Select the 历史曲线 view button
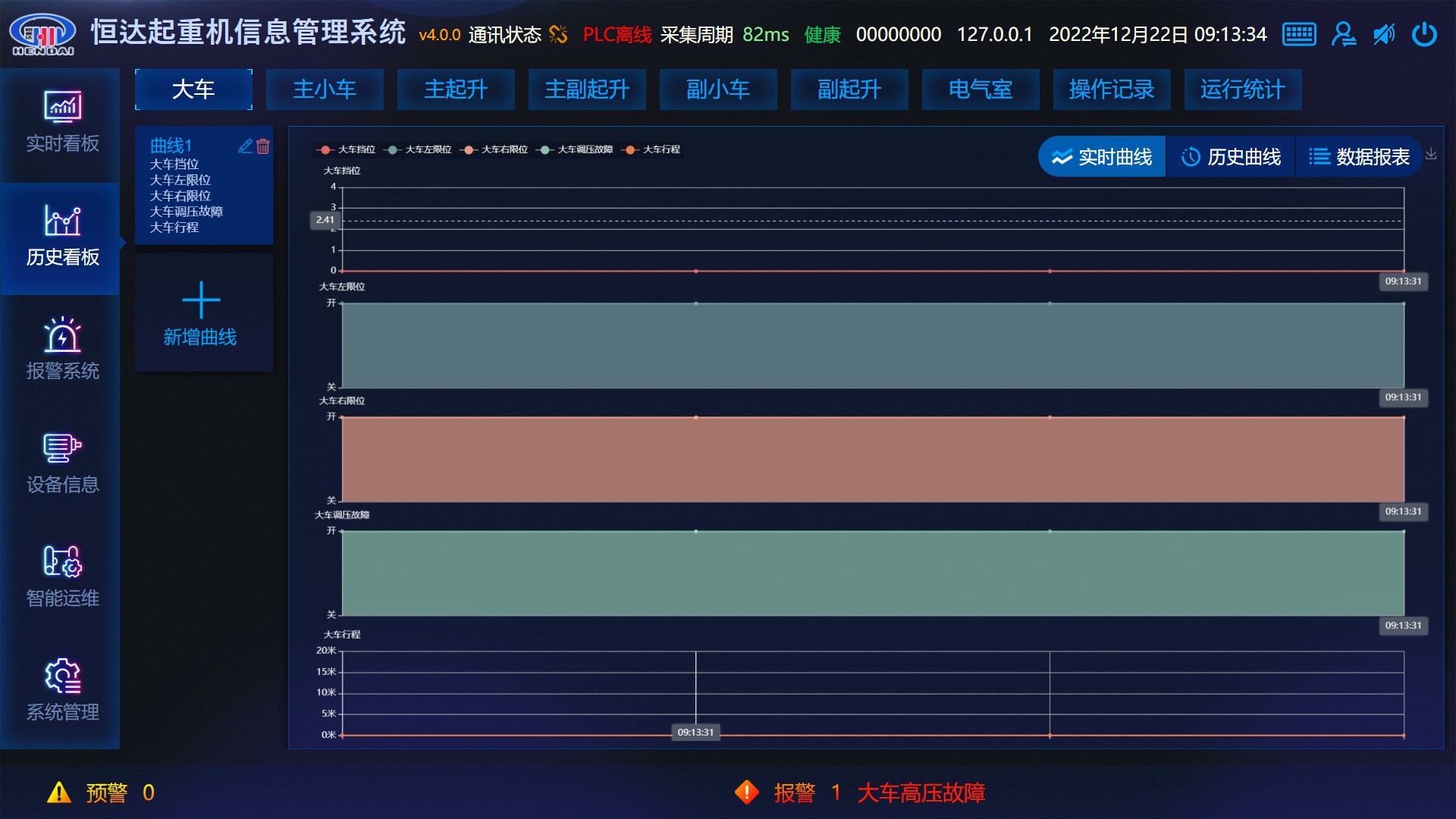The height and width of the screenshot is (819, 1456). click(1231, 157)
